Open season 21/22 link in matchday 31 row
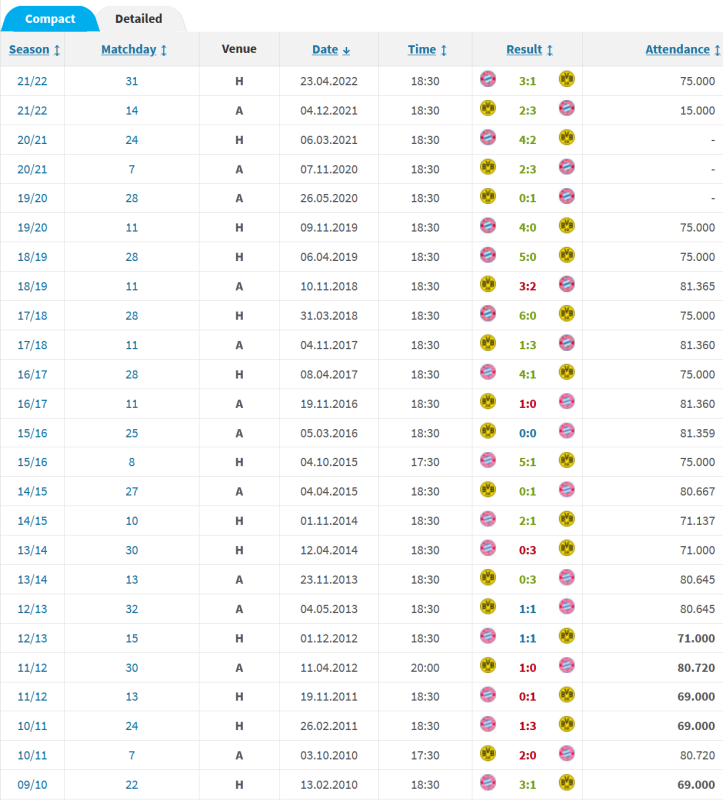Image resolution: width=723 pixels, height=800 pixels. (32, 81)
